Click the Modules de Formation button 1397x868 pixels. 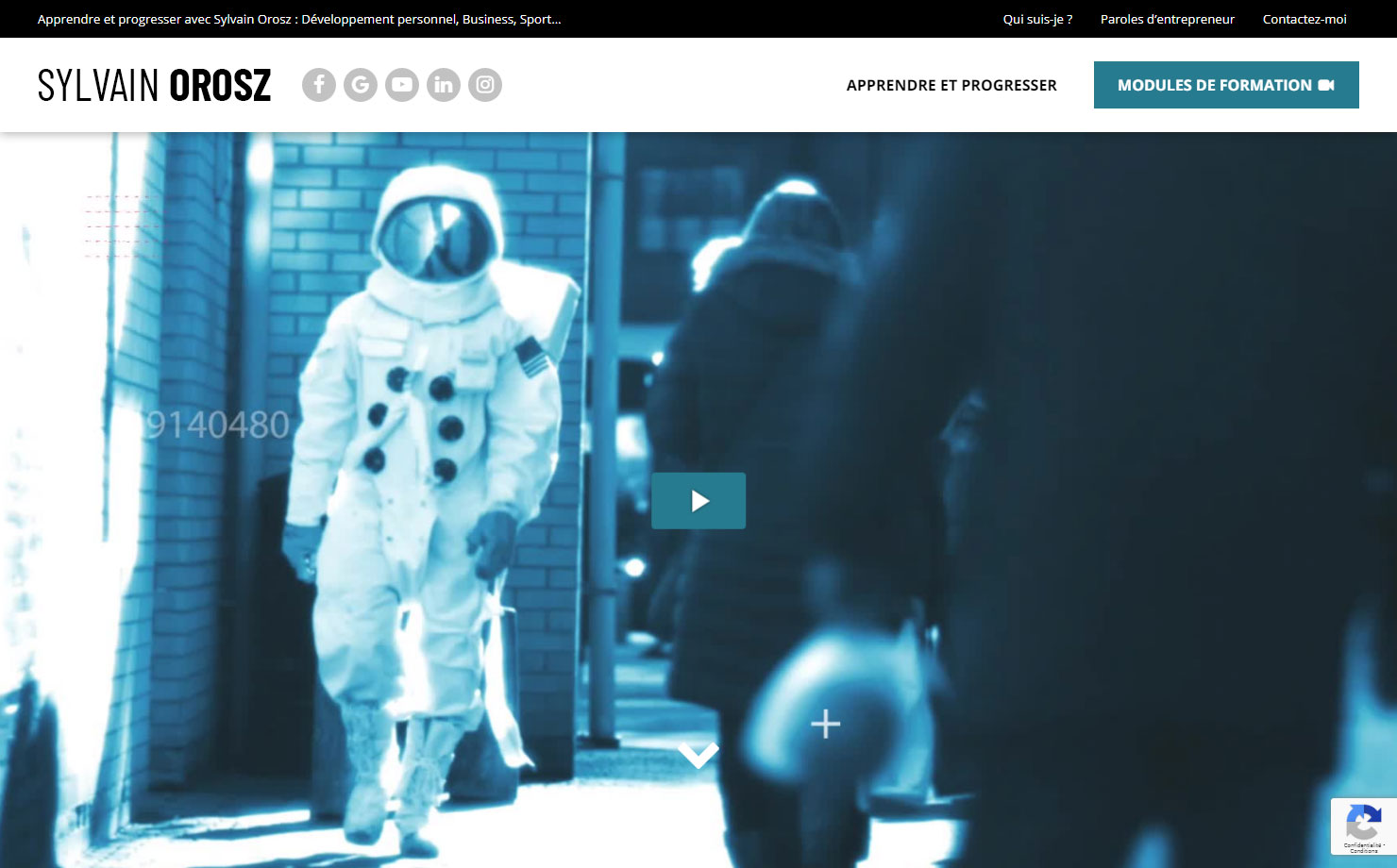1226,85
